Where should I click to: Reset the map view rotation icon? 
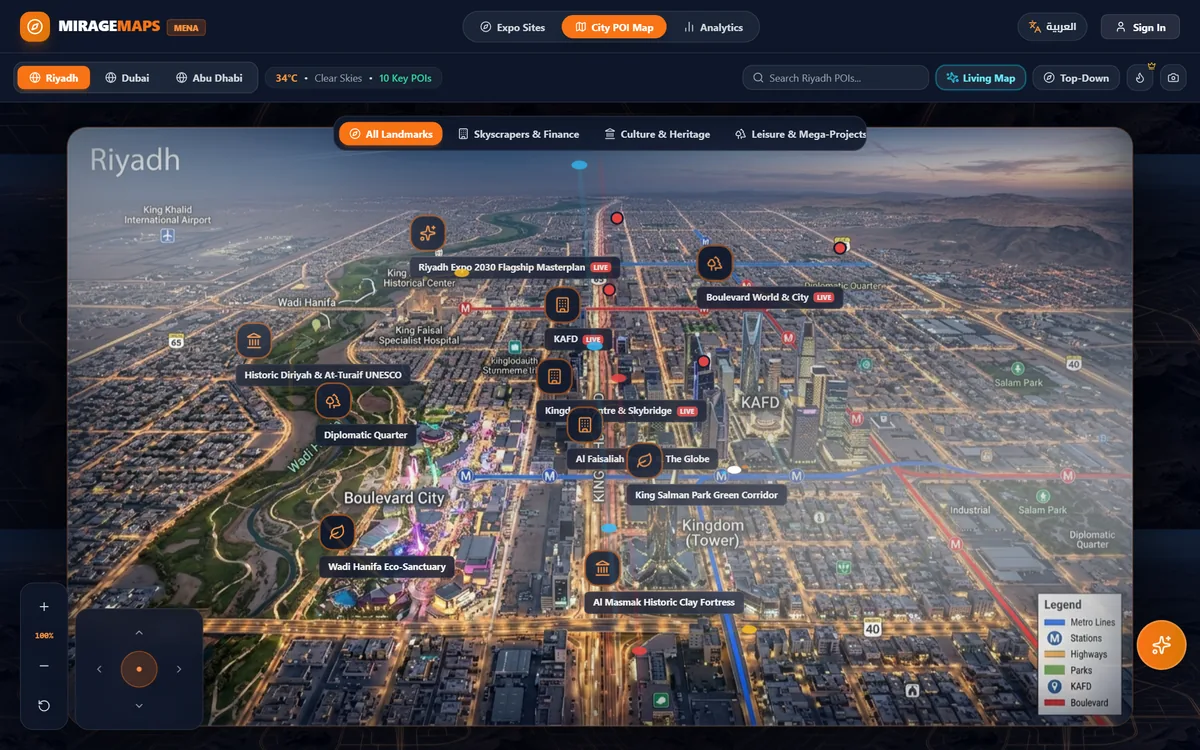(x=44, y=706)
